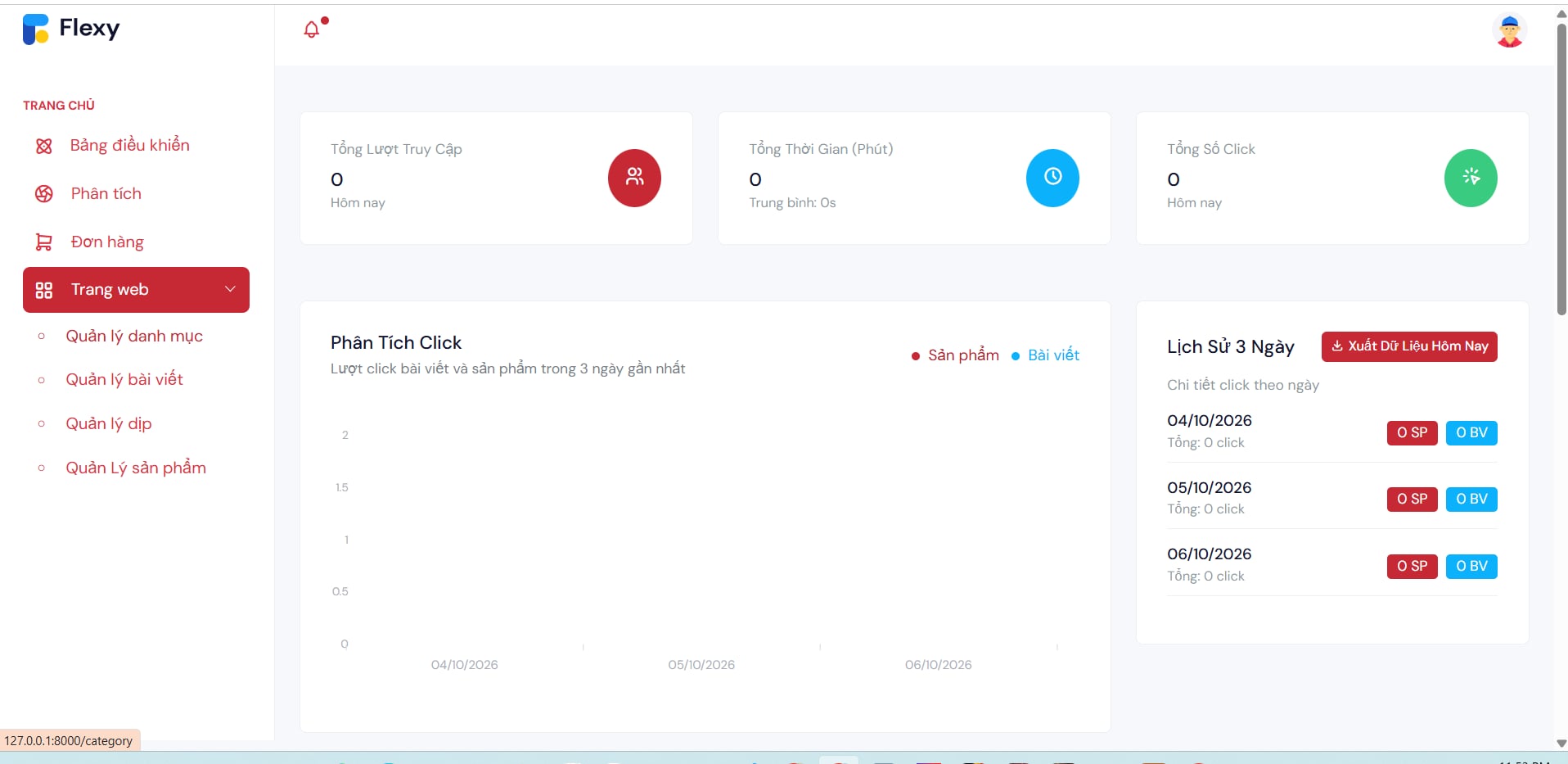Click Xuất Dữ Liệu Hôm Nay button
The height and width of the screenshot is (764, 1568).
tap(1409, 346)
